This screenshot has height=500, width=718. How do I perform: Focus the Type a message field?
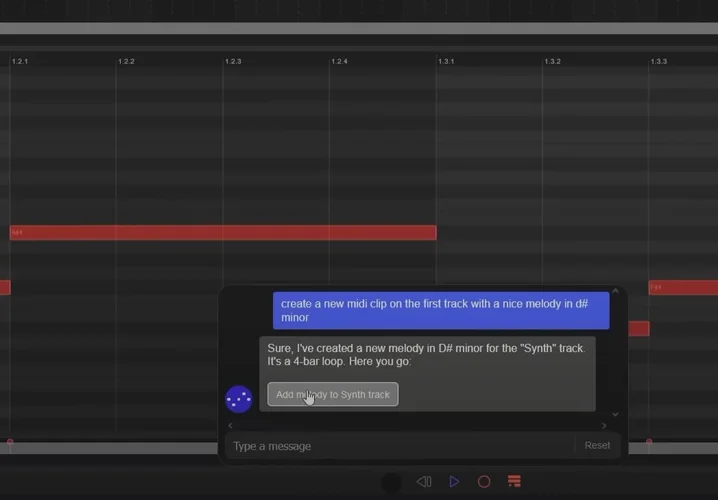(398, 446)
